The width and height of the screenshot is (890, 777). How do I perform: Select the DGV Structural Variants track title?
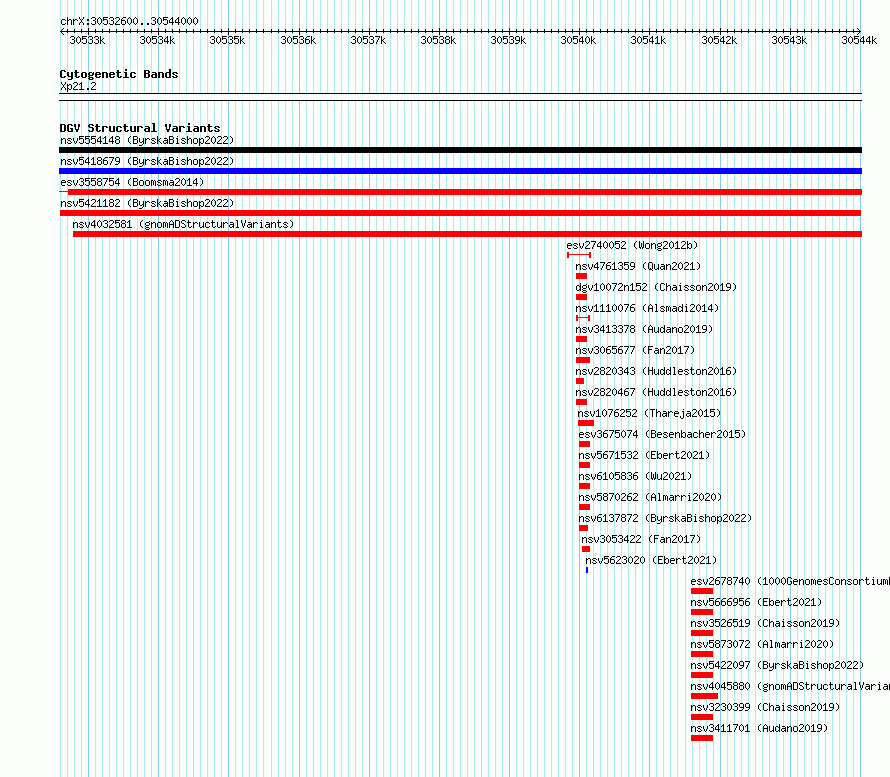(x=140, y=128)
